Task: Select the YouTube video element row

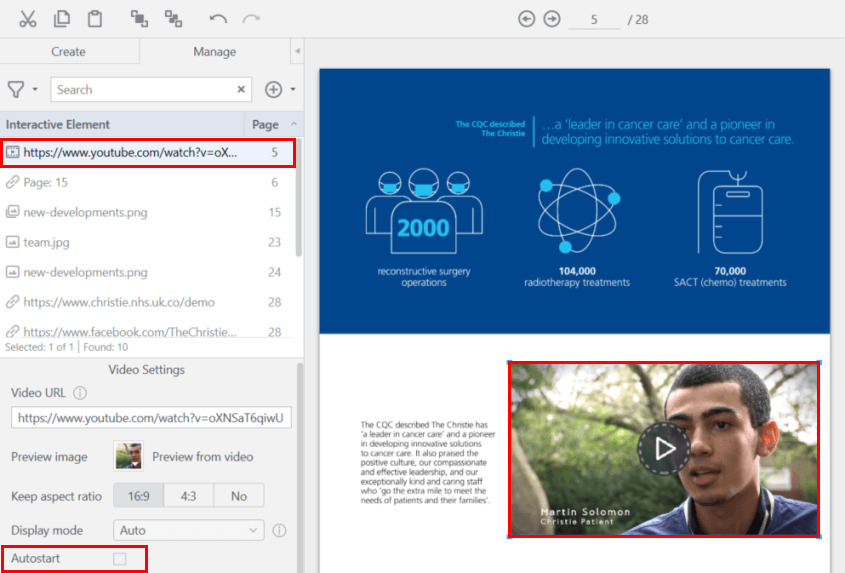Action: tap(148, 153)
